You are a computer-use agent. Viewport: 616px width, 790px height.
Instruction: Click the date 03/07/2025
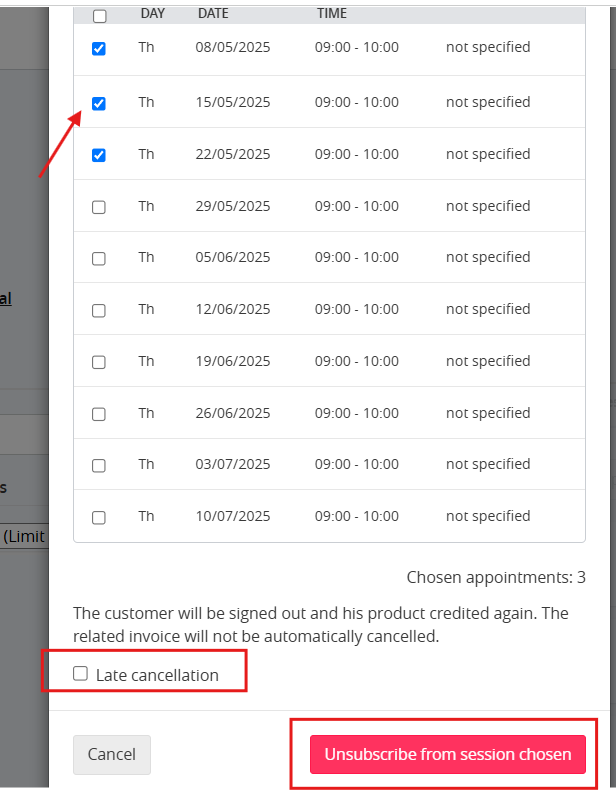233,464
